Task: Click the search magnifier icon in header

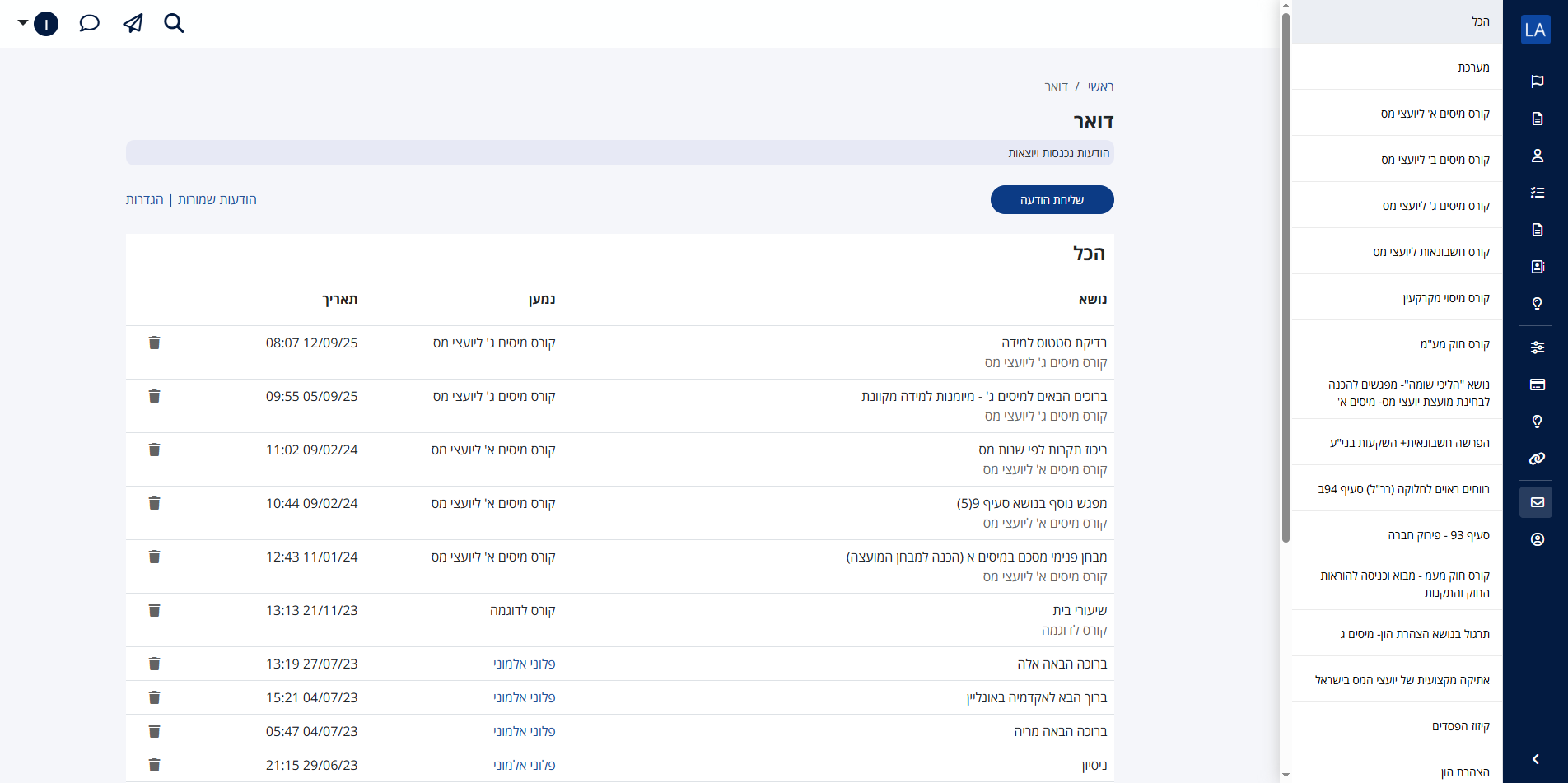Action: tap(174, 23)
